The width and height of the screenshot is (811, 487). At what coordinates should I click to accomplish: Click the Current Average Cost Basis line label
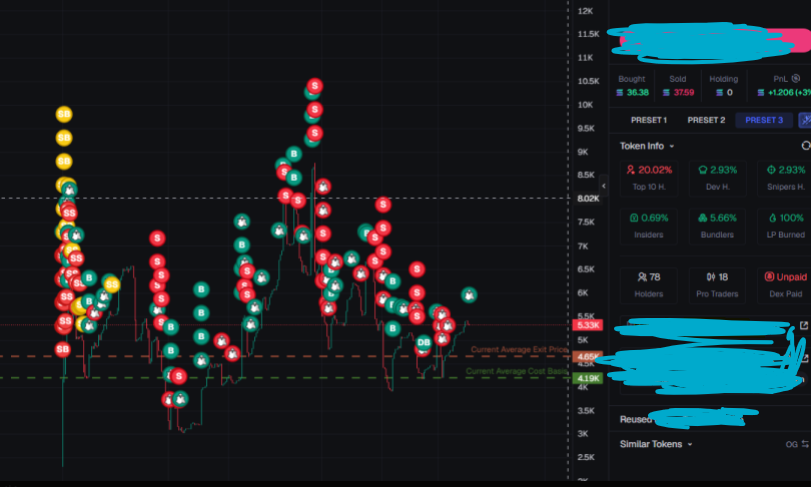click(517, 371)
